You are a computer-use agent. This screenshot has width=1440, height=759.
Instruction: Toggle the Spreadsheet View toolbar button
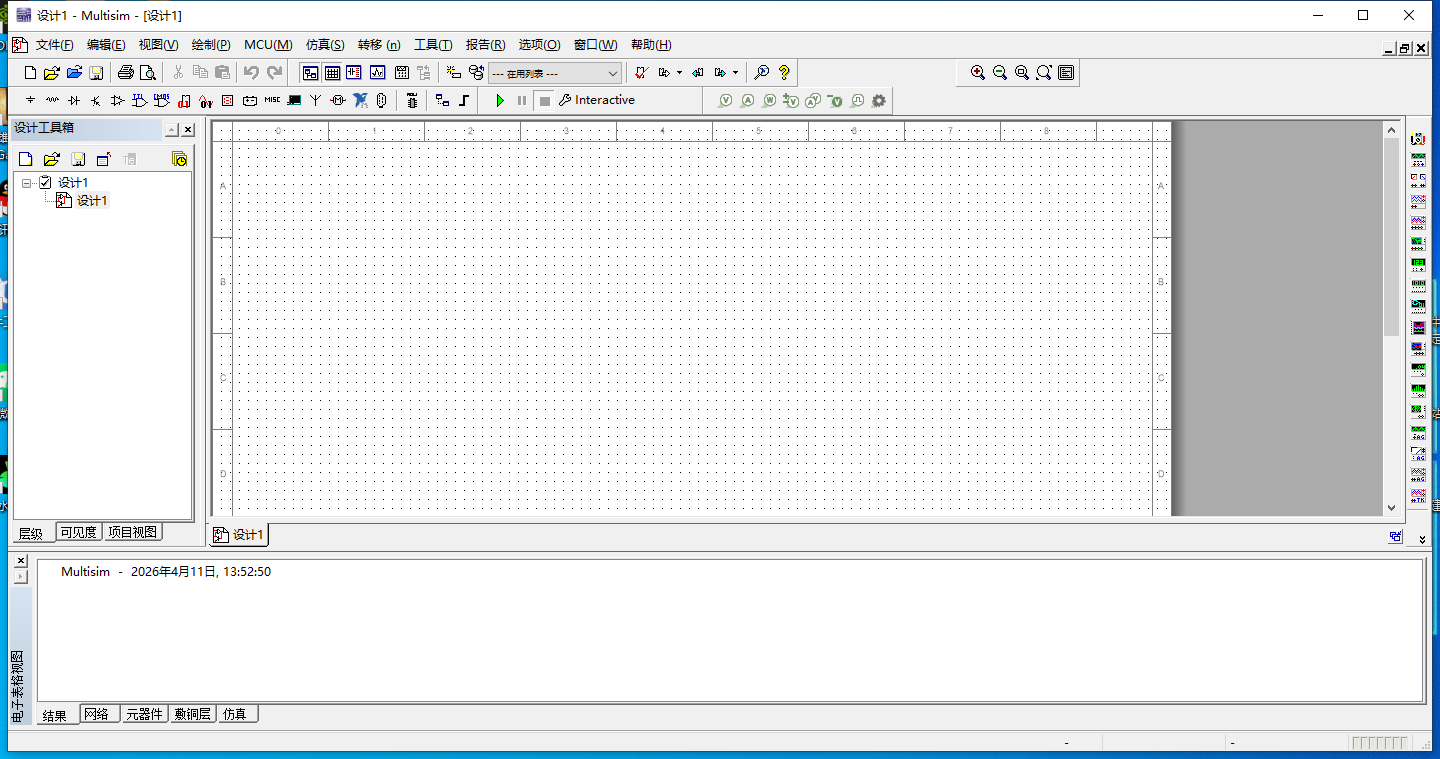click(332, 73)
